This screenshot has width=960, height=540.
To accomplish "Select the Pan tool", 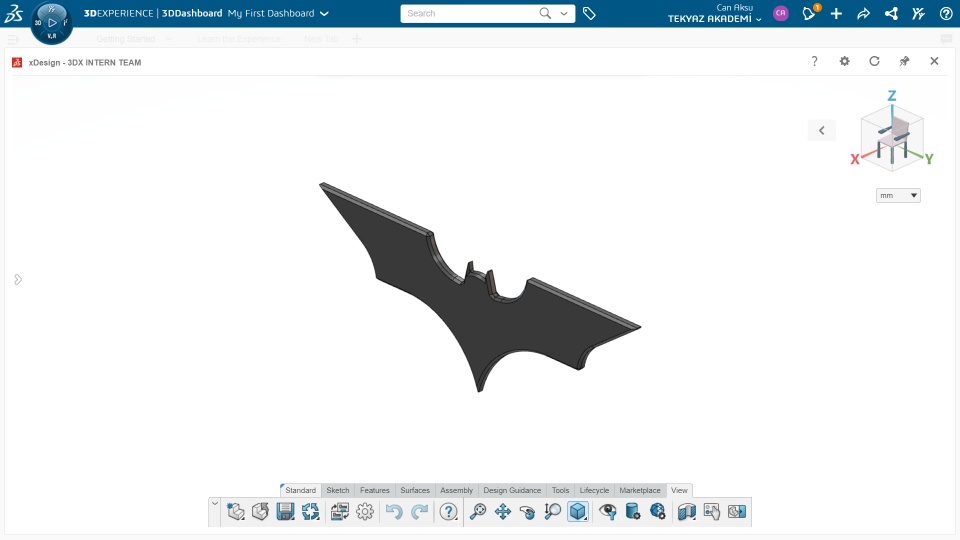I will coord(503,511).
